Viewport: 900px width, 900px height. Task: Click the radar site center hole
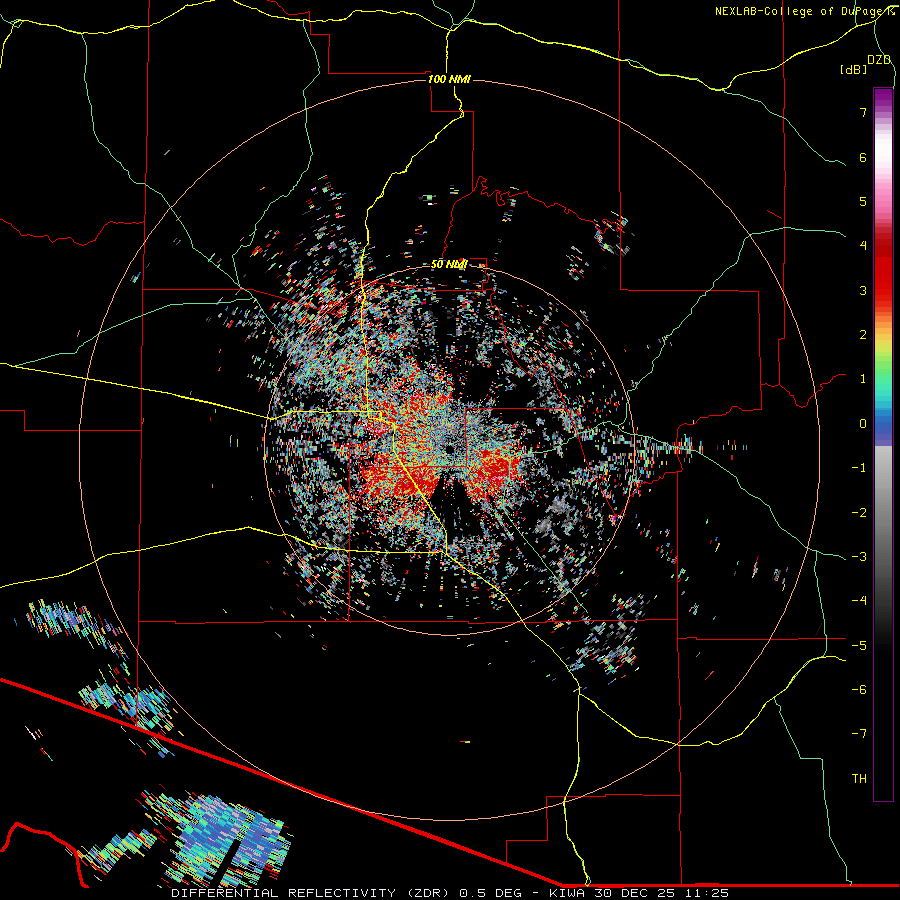pos(449,449)
